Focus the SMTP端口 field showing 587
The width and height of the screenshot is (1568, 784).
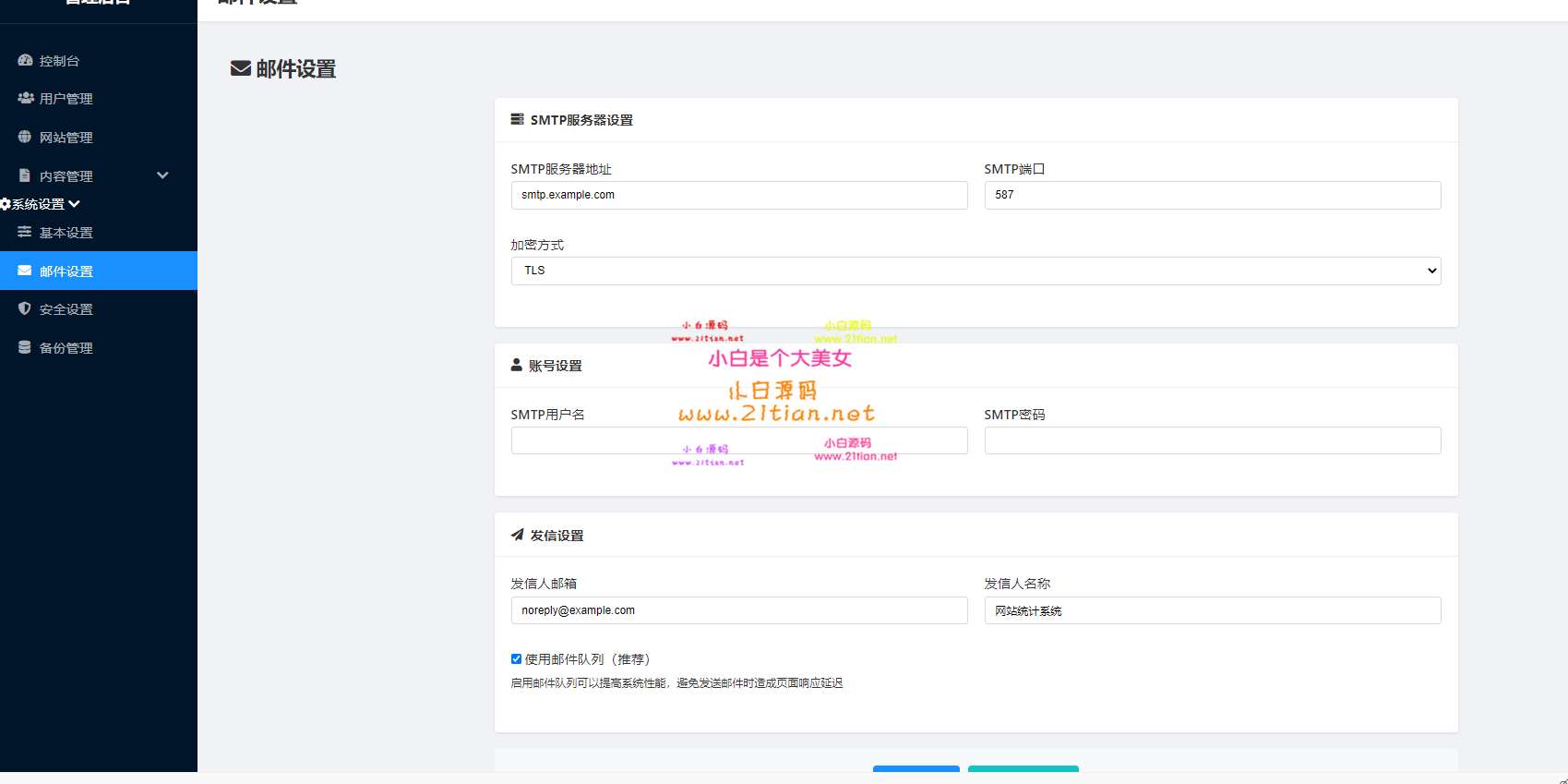click(x=1212, y=195)
